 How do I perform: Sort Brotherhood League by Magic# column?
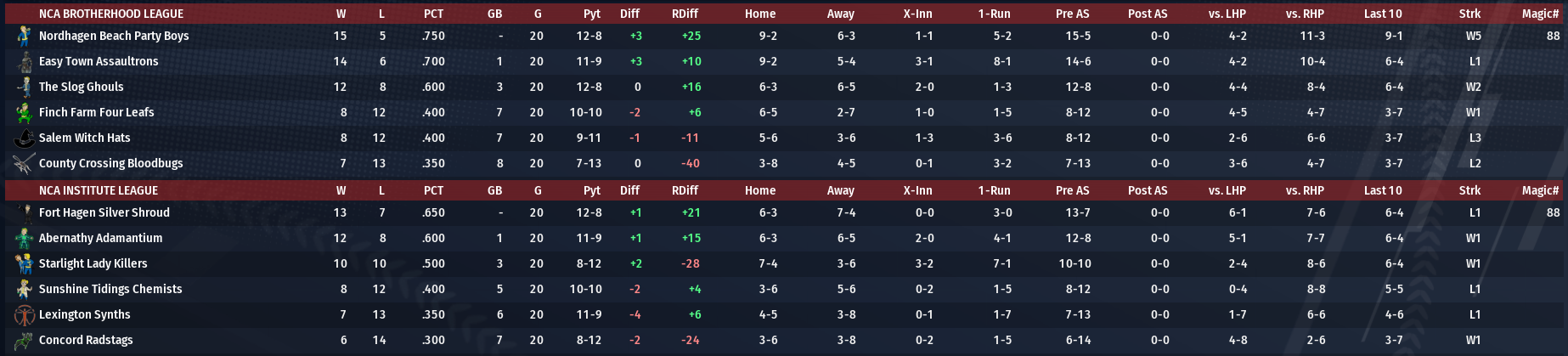tap(1540, 14)
